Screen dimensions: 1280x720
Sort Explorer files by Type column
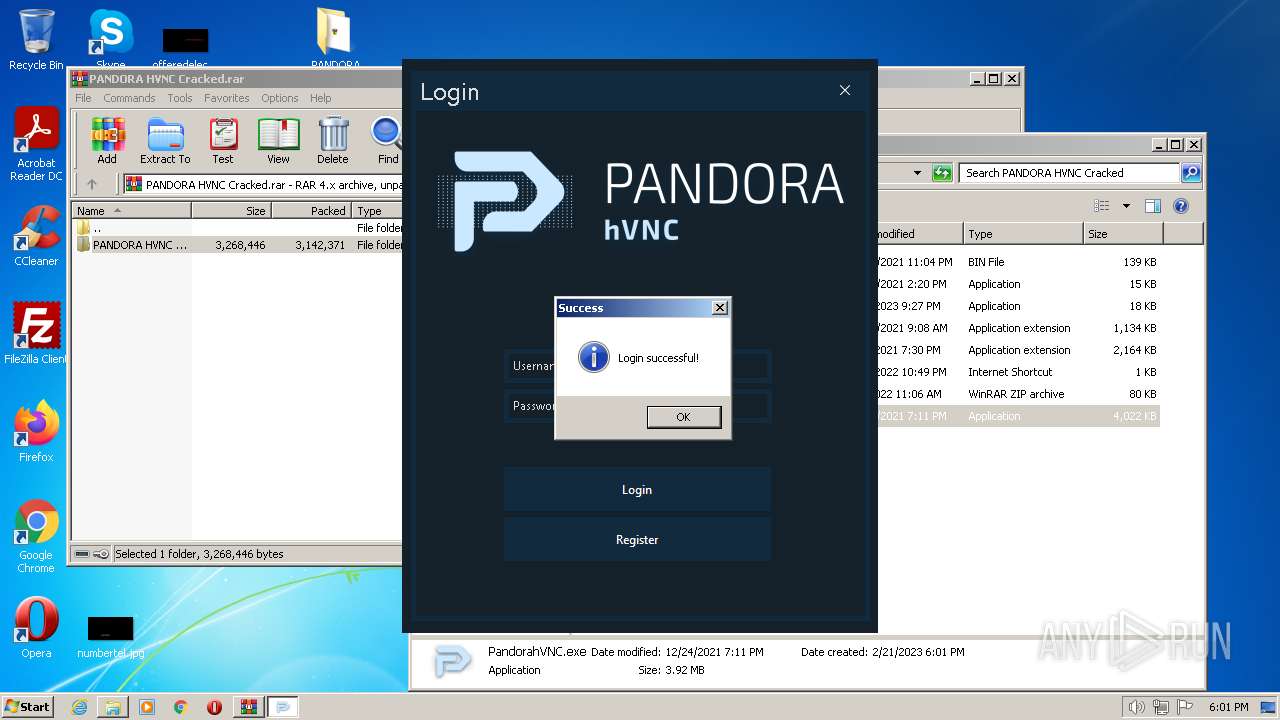1023,234
